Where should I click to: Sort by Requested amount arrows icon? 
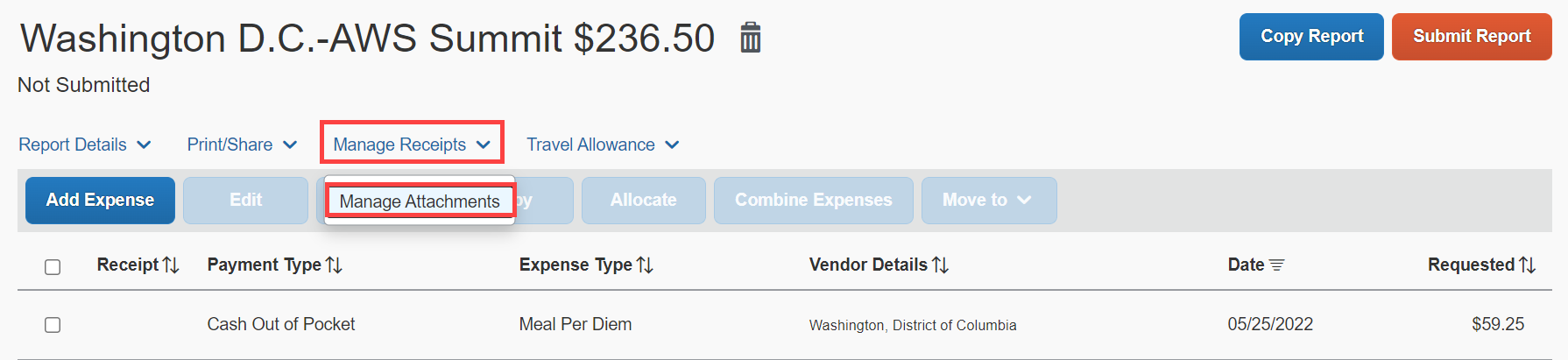coord(1527,265)
